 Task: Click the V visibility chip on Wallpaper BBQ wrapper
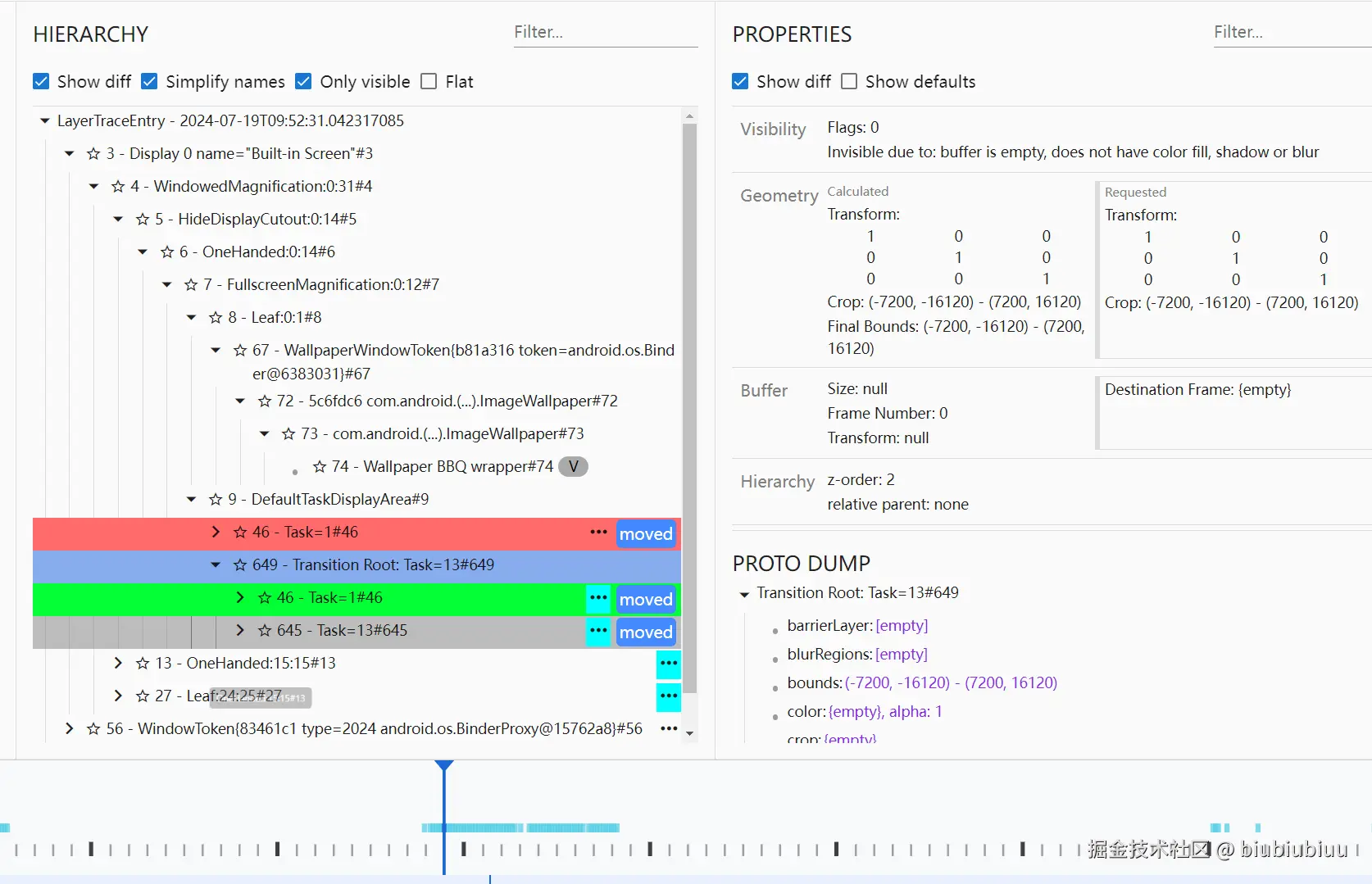click(573, 467)
